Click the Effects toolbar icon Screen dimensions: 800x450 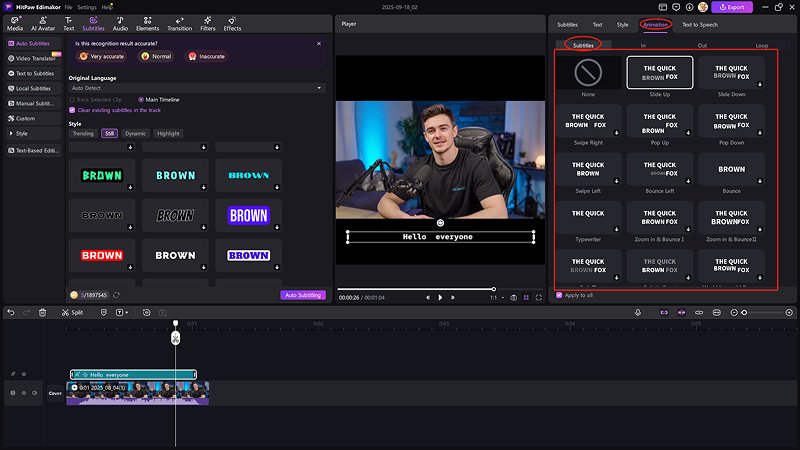232,23
